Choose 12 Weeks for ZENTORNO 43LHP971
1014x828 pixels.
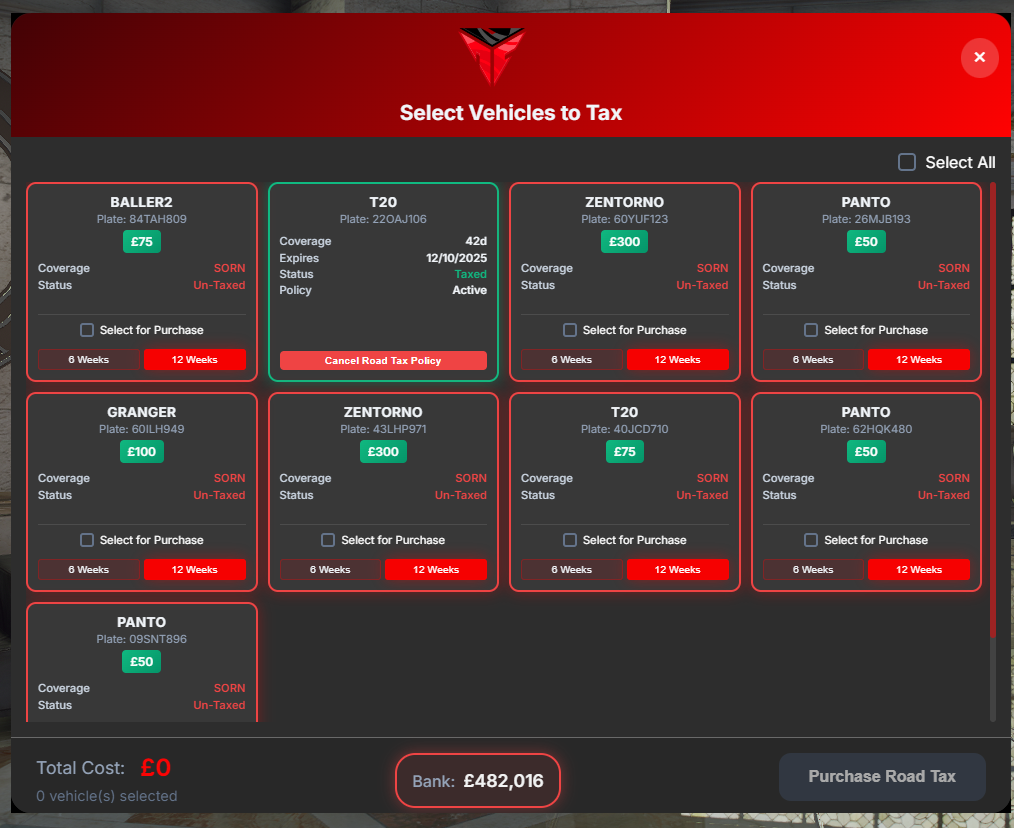pos(436,570)
